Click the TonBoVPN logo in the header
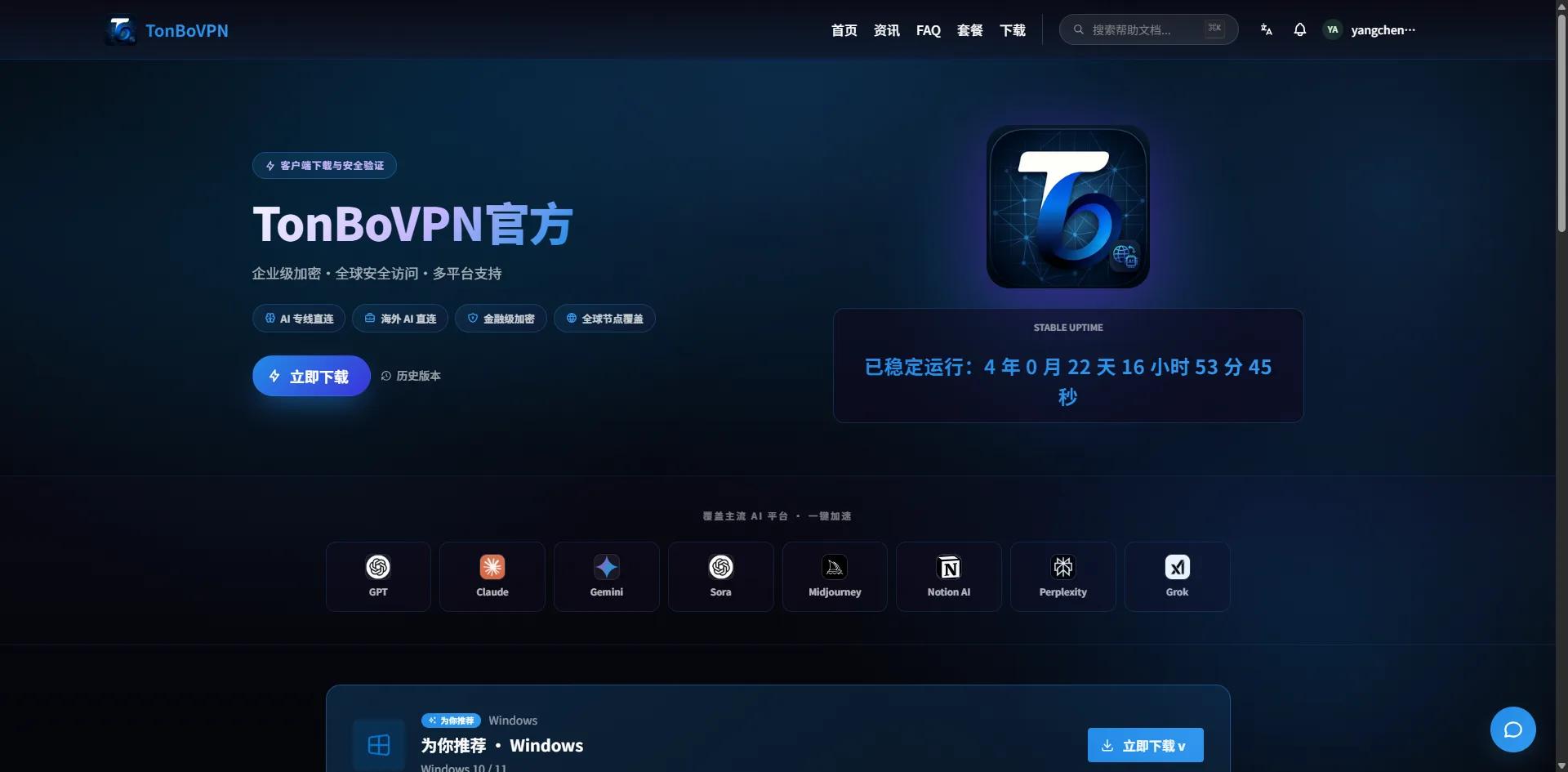1568x772 pixels. [x=121, y=30]
